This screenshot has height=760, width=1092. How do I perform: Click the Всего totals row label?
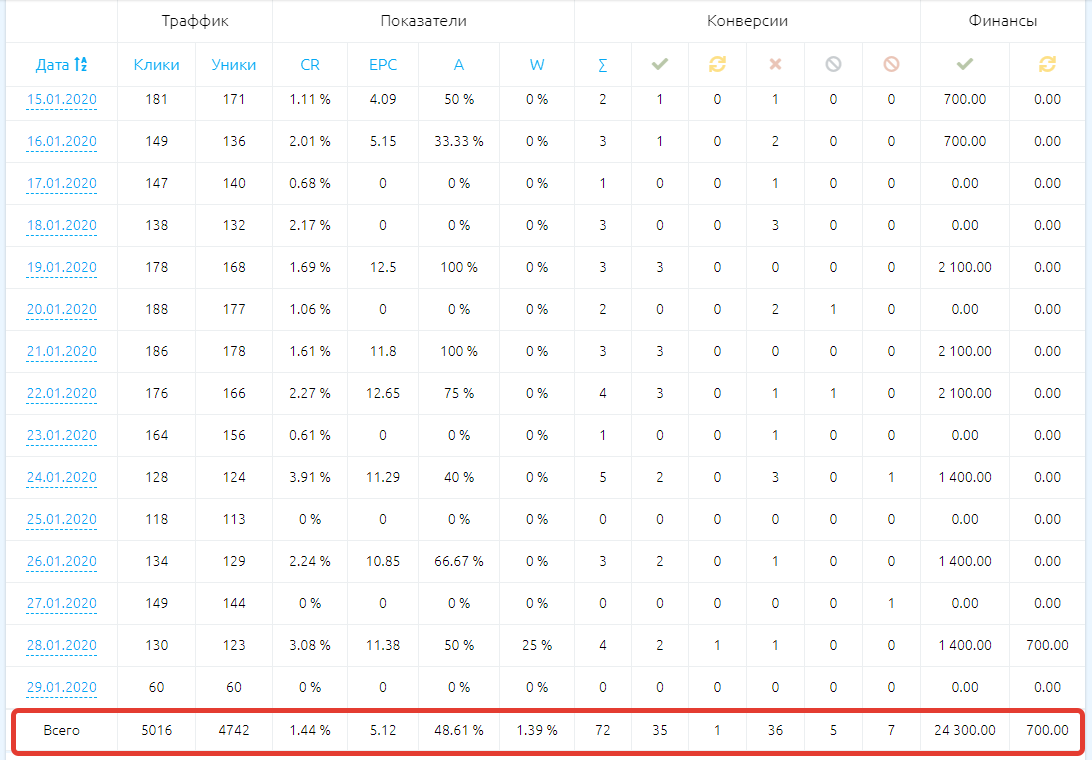62,731
